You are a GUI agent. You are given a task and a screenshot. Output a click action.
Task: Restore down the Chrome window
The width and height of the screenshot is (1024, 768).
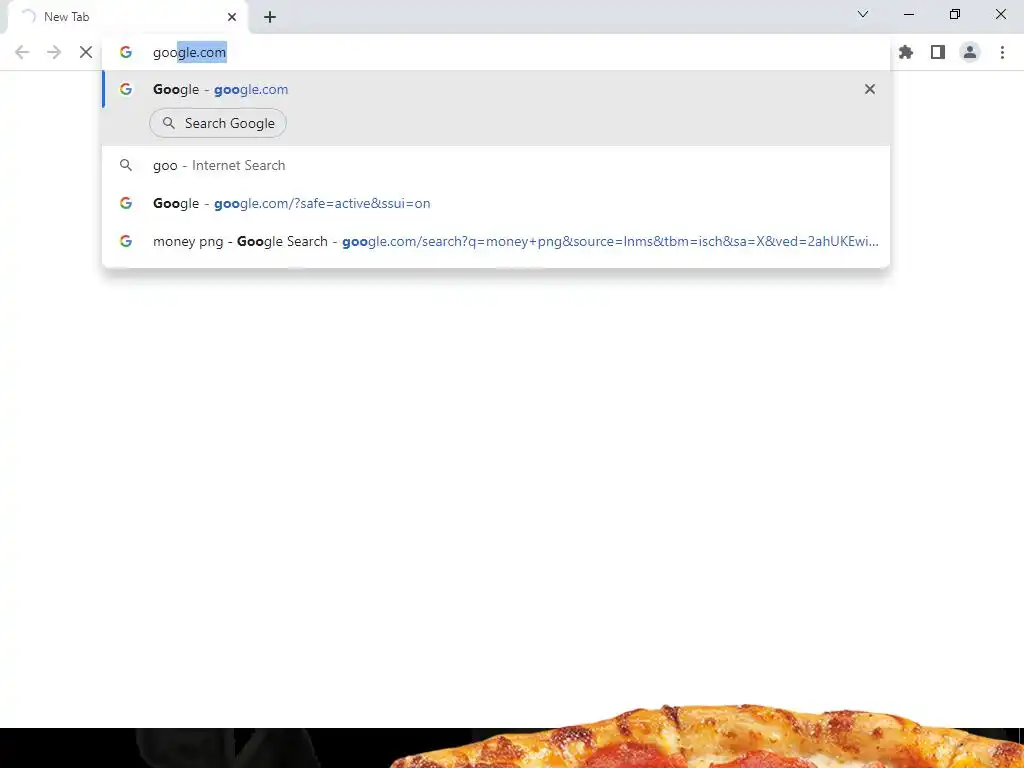click(x=955, y=14)
